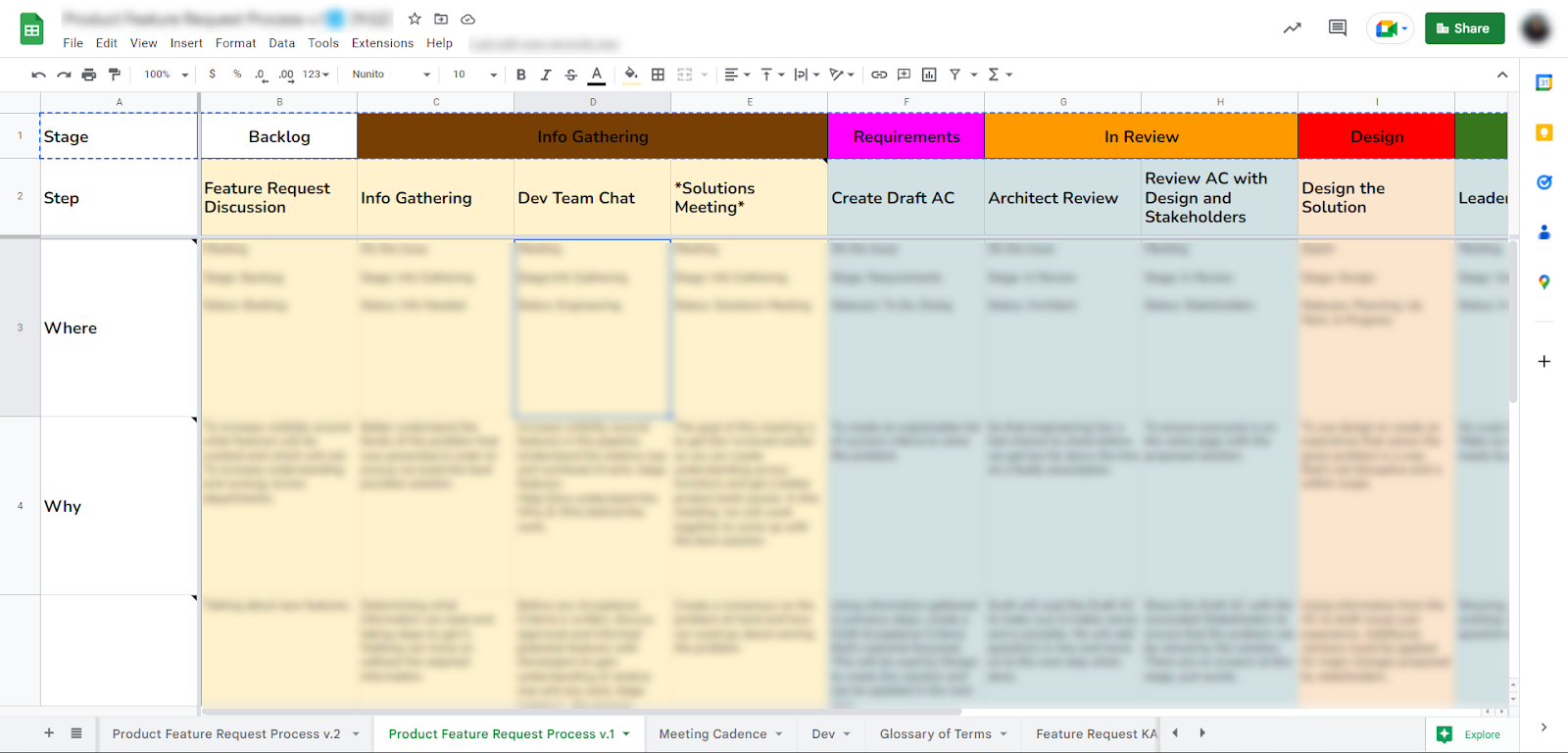Open the font size dropdown
The image size is (1568, 753).
[x=475, y=75]
